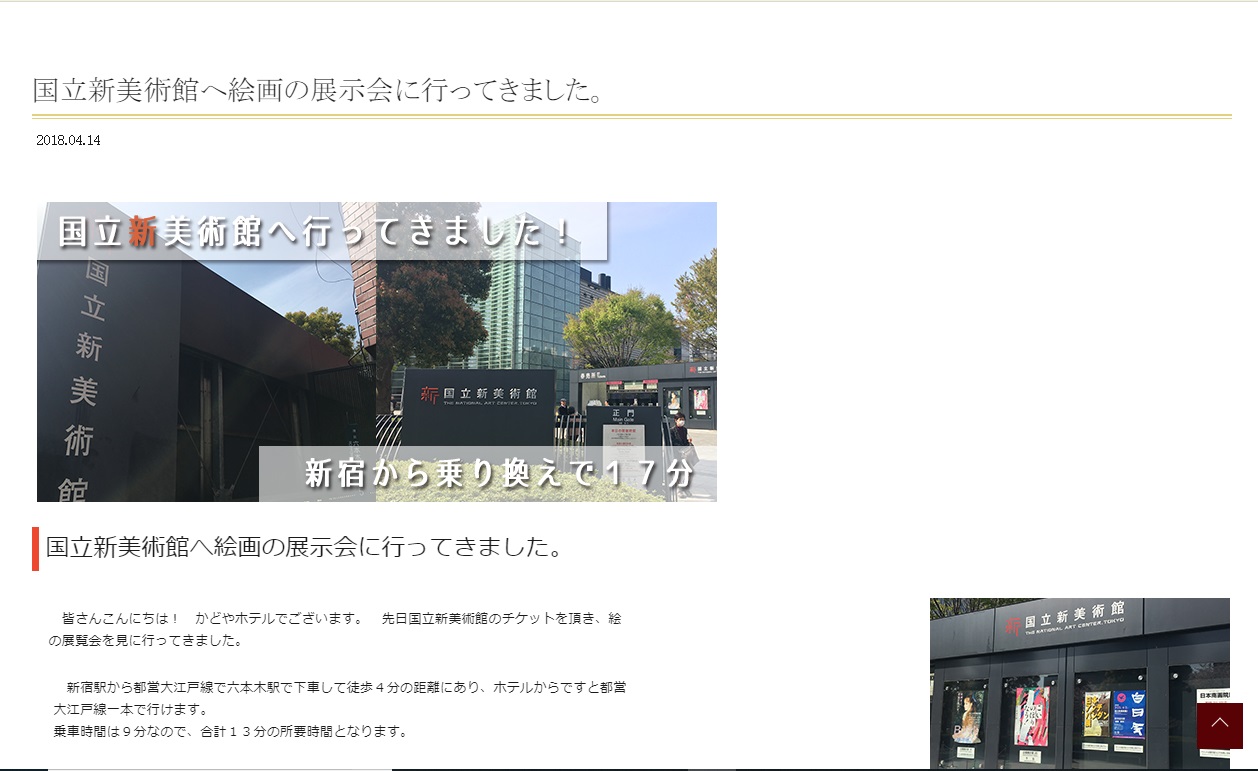Click the scroll-to-top arrow button
Screen dimensions: 1258x771
click(1219, 726)
